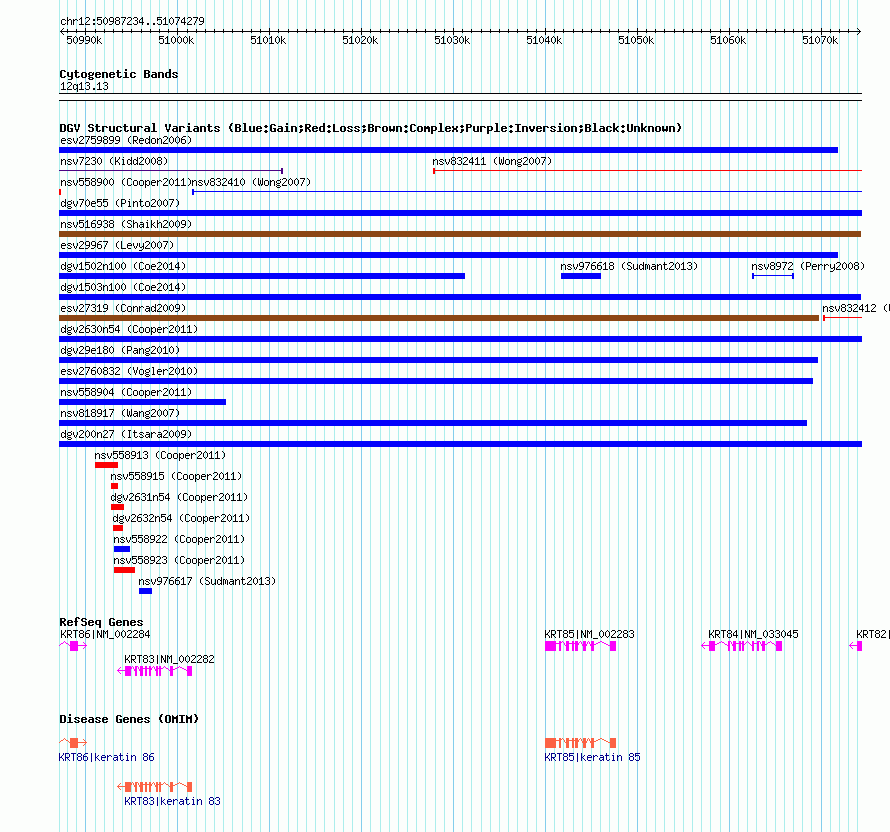
Task: Click the red dgv2631n54 variant bar
Action: point(117,507)
